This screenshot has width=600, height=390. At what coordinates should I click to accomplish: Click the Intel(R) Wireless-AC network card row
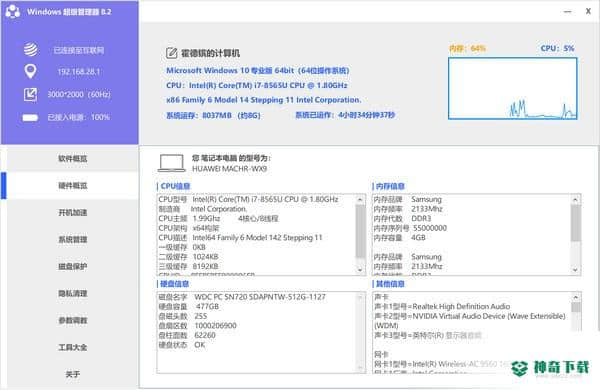click(x=442, y=364)
